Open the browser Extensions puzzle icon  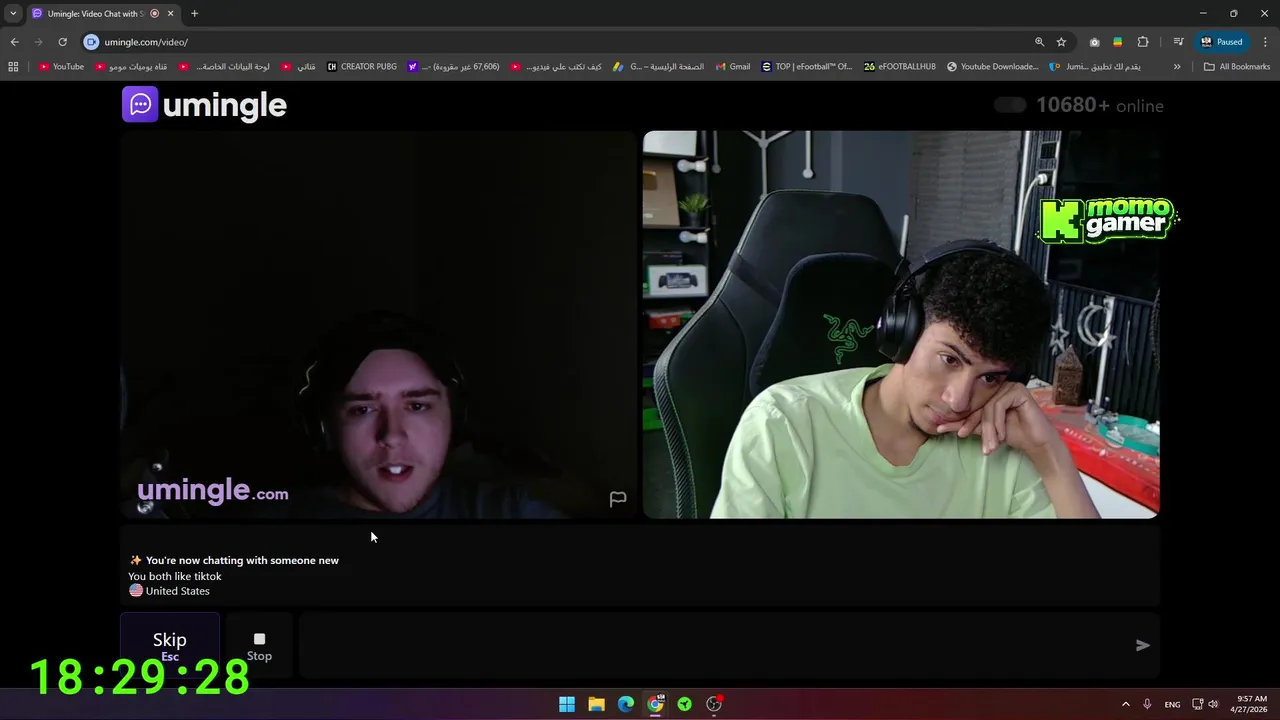coord(1143,42)
